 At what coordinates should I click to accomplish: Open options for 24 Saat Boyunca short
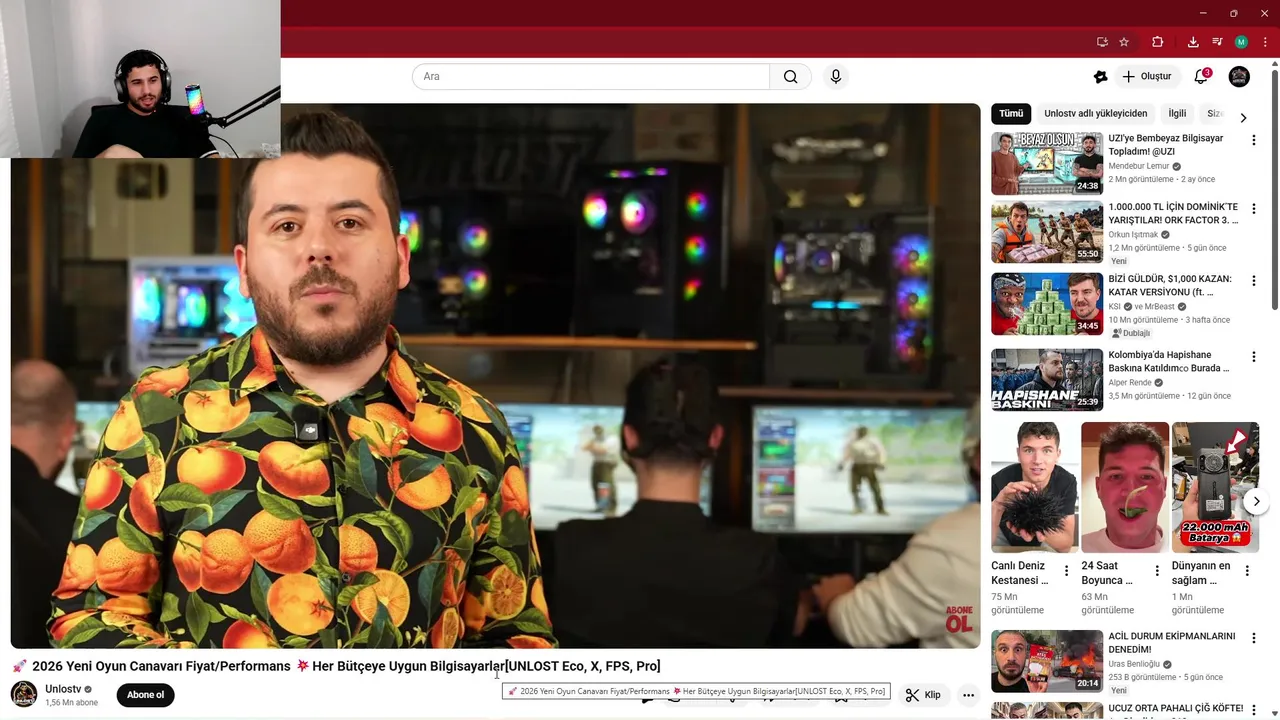[1157, 571]
